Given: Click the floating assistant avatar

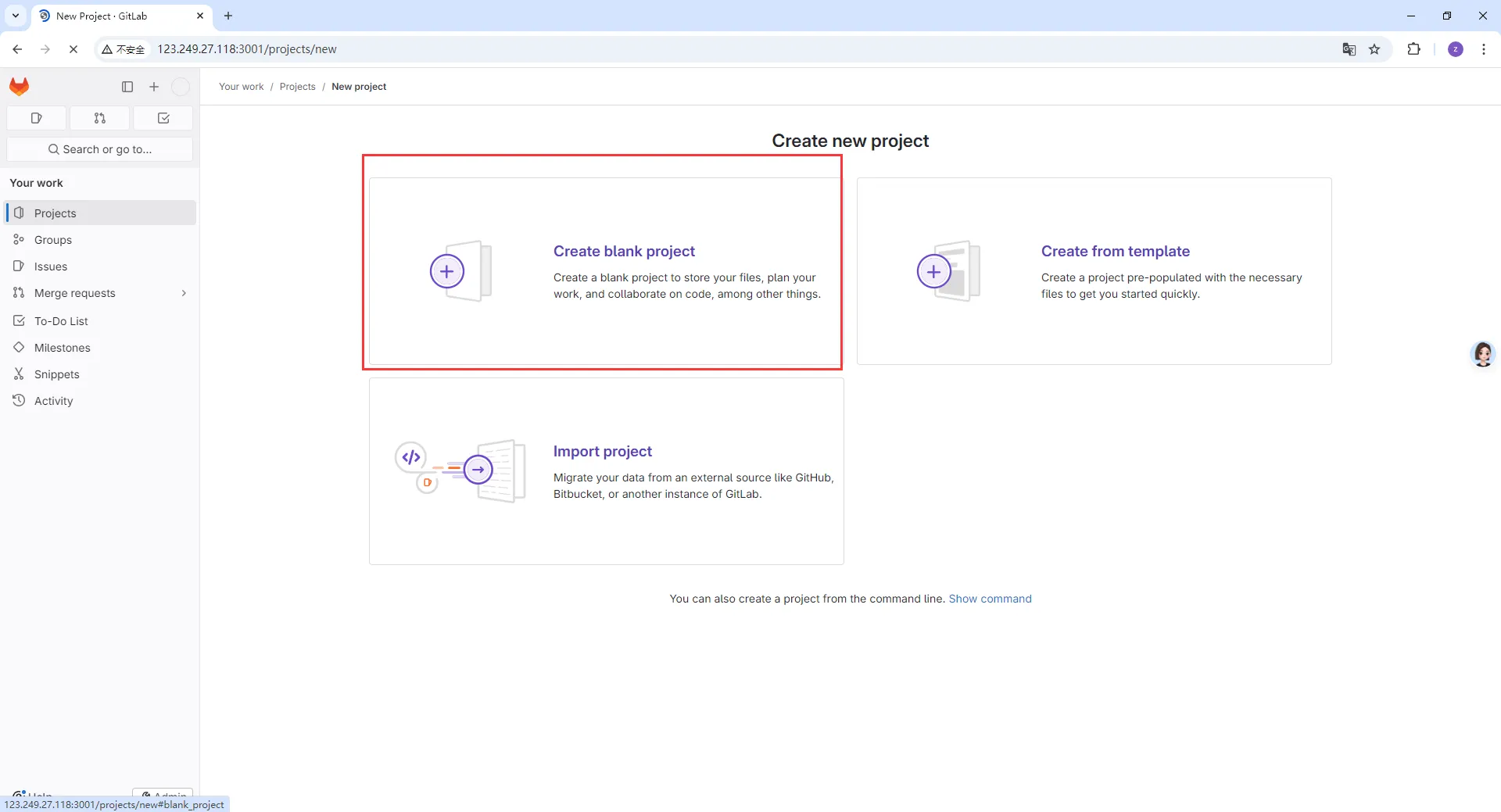Looking at the screenshot, I should (x=1483, y=354).
